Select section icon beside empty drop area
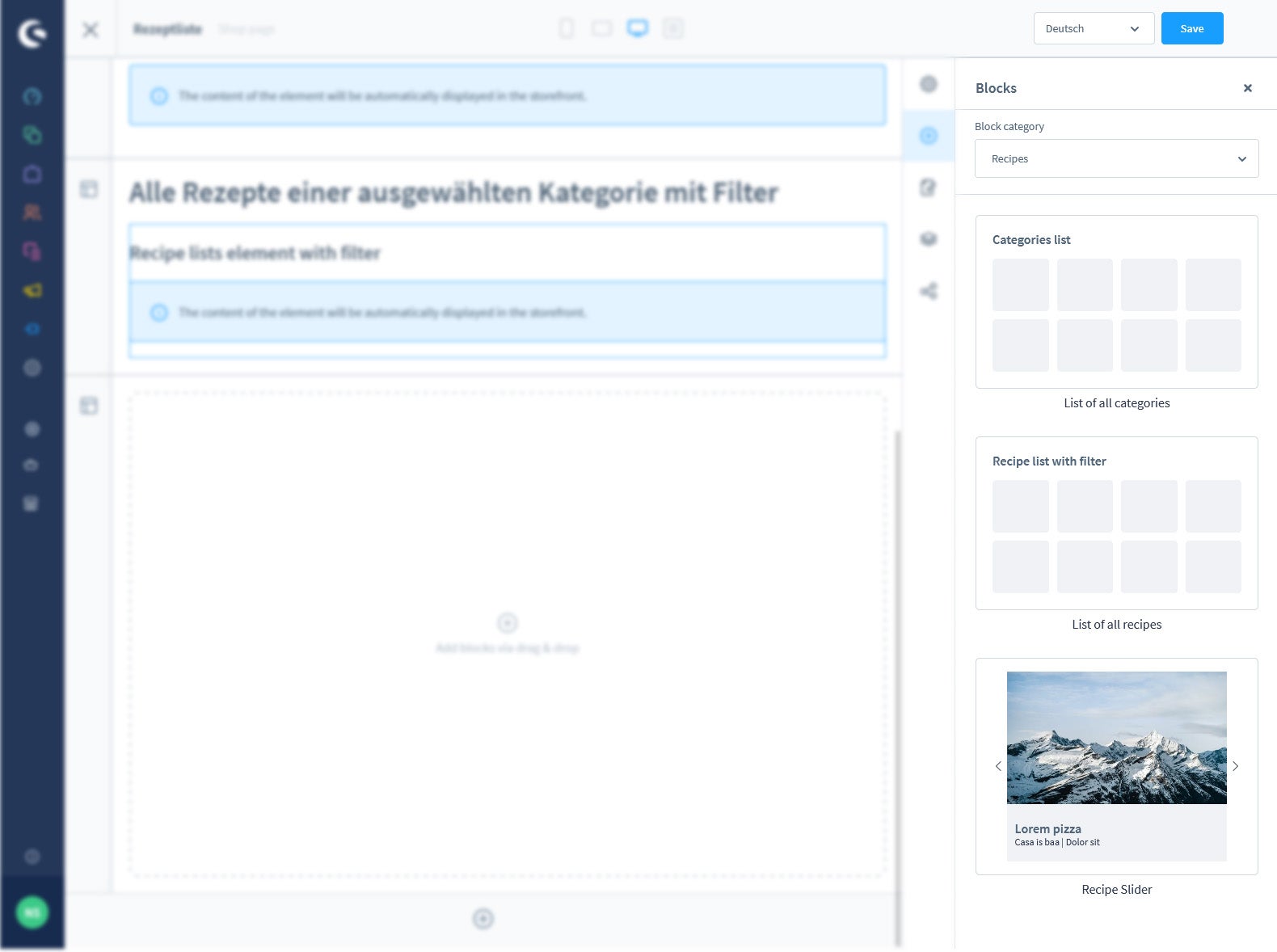This screenshot has width=1277, height=952. [x=89, y=406]
